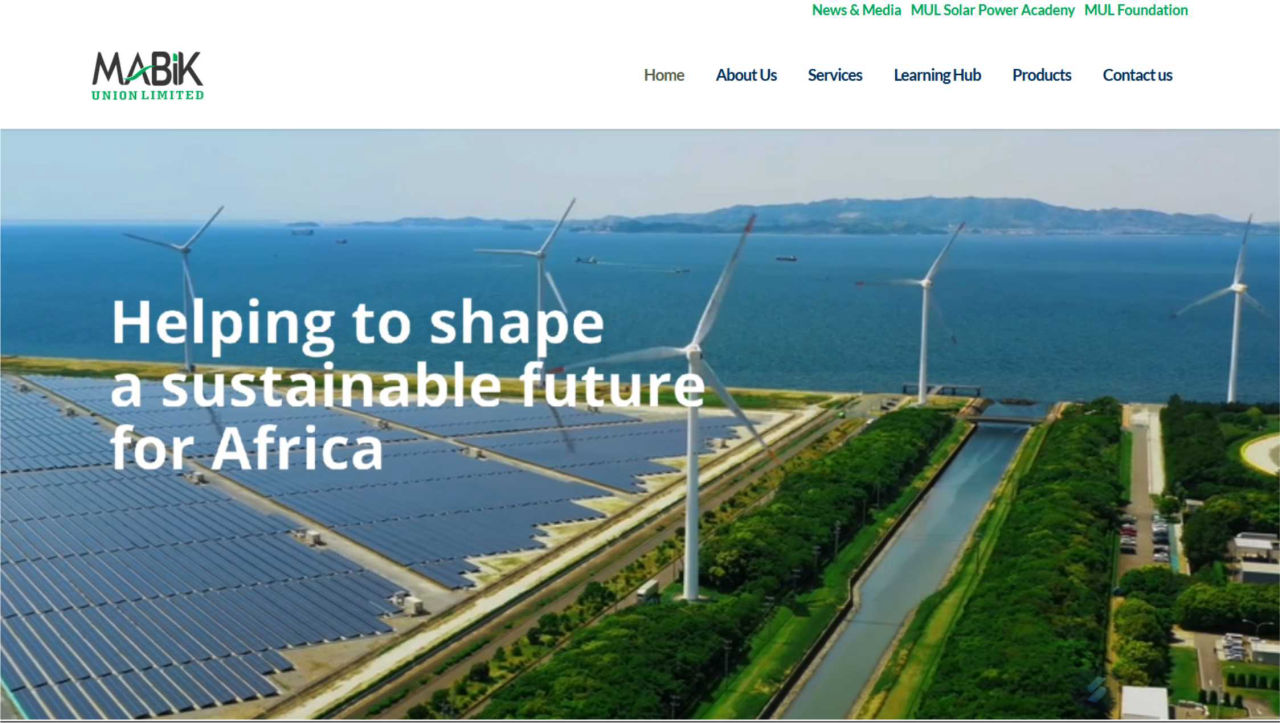This screenshot has width=1280, height=723.
Task: Go to the Products menu item
Action: click(1041, 75)
